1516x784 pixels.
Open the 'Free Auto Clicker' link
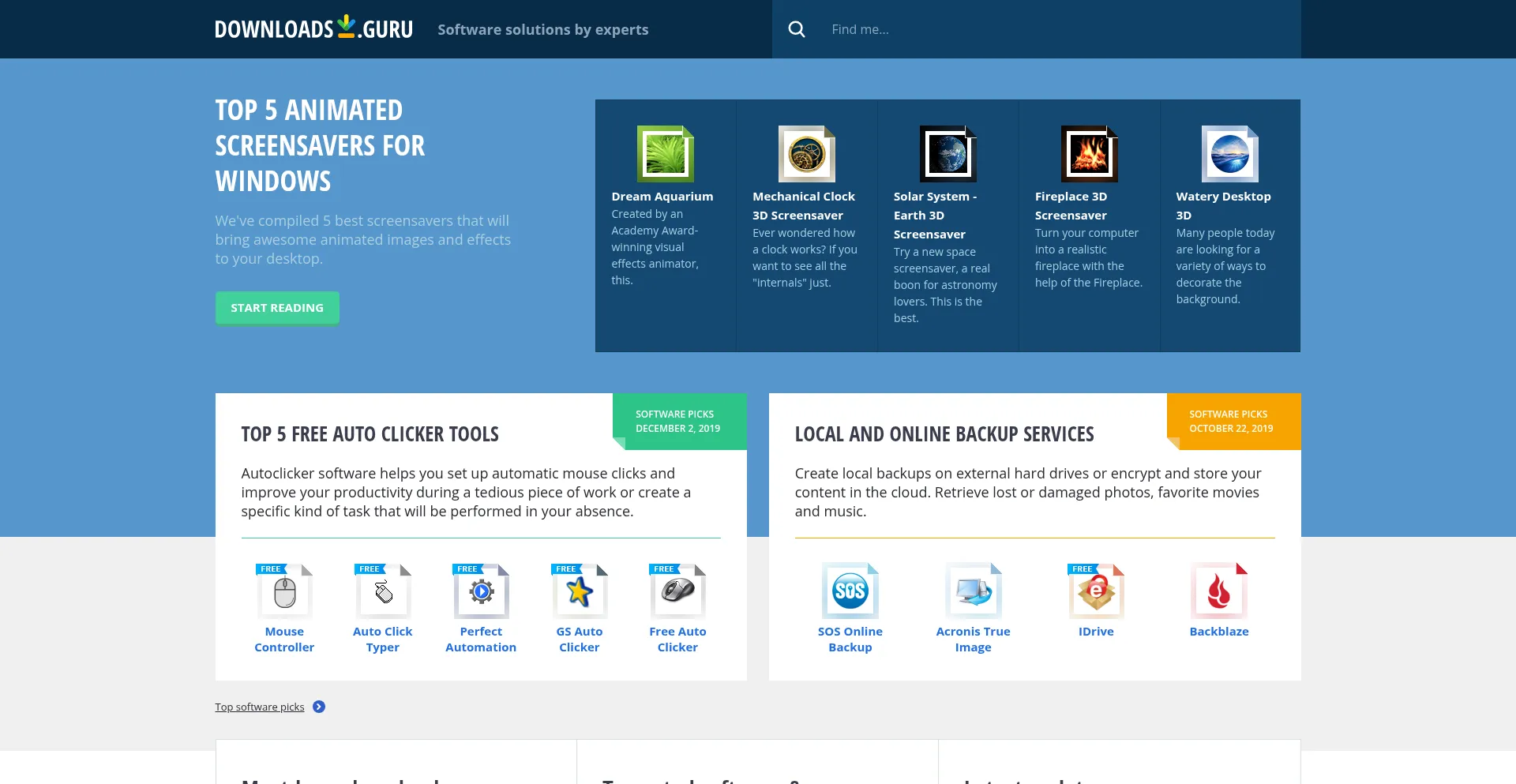(x=677, y=640)
